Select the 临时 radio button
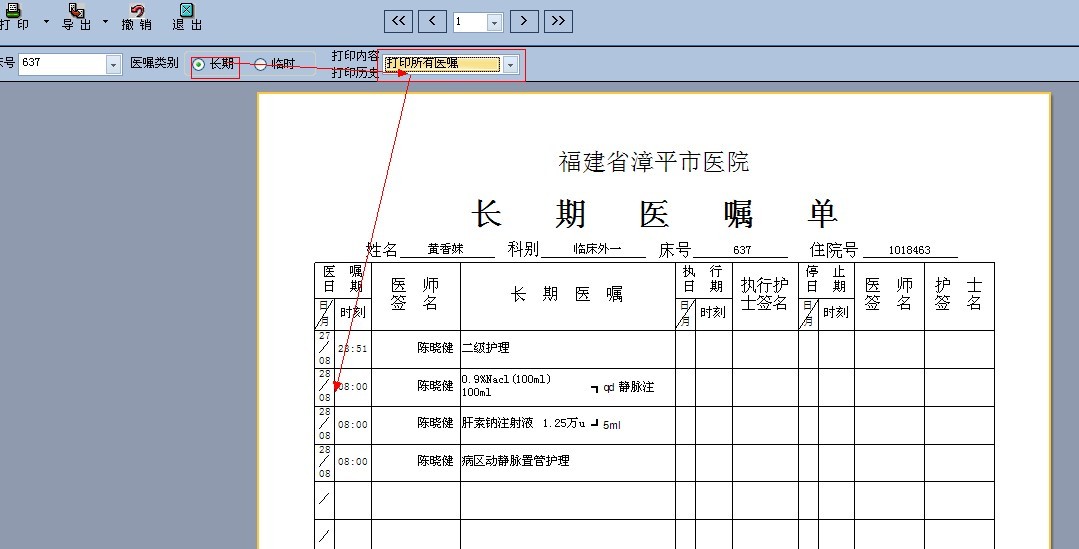Image resolution: width=1079 pixels, height=549 pixels. [260, 65]
